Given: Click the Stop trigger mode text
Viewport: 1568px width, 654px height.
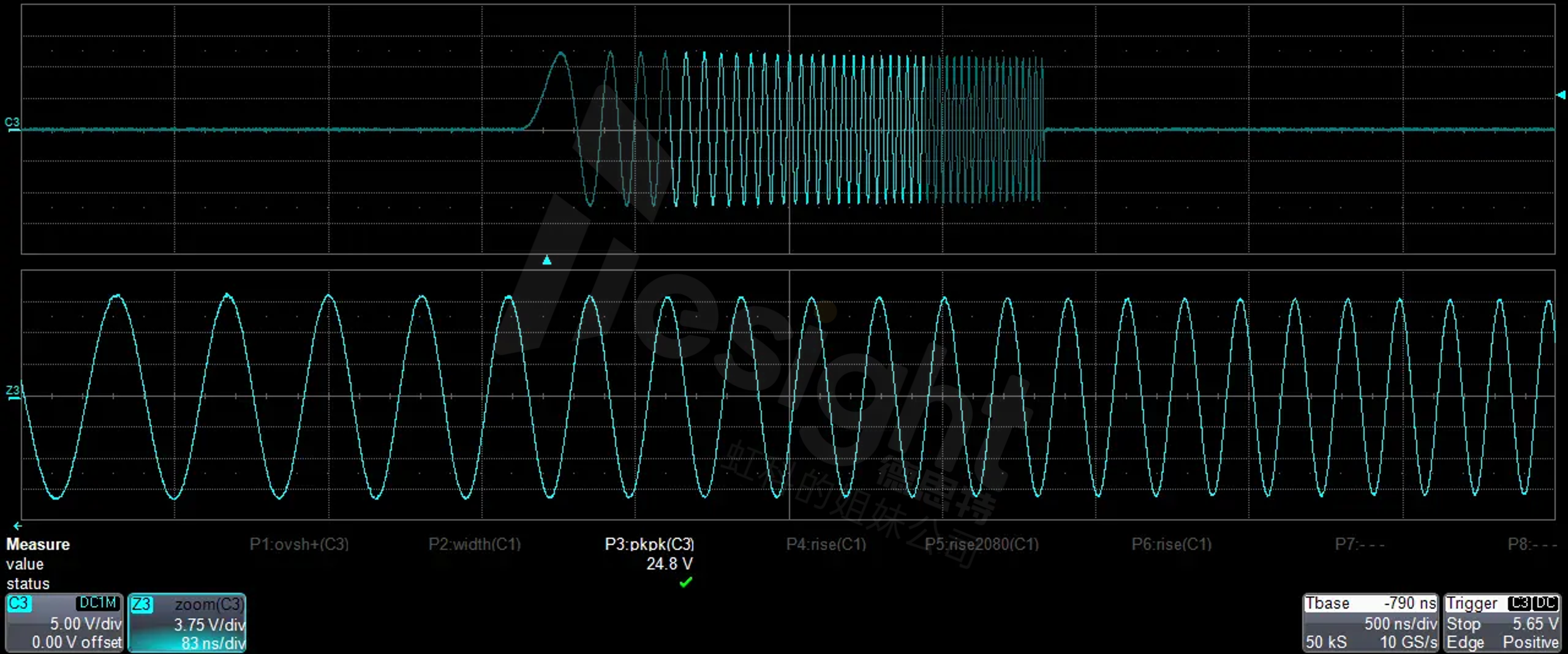Looking at the screenshot, I should tap(1463, 623).
